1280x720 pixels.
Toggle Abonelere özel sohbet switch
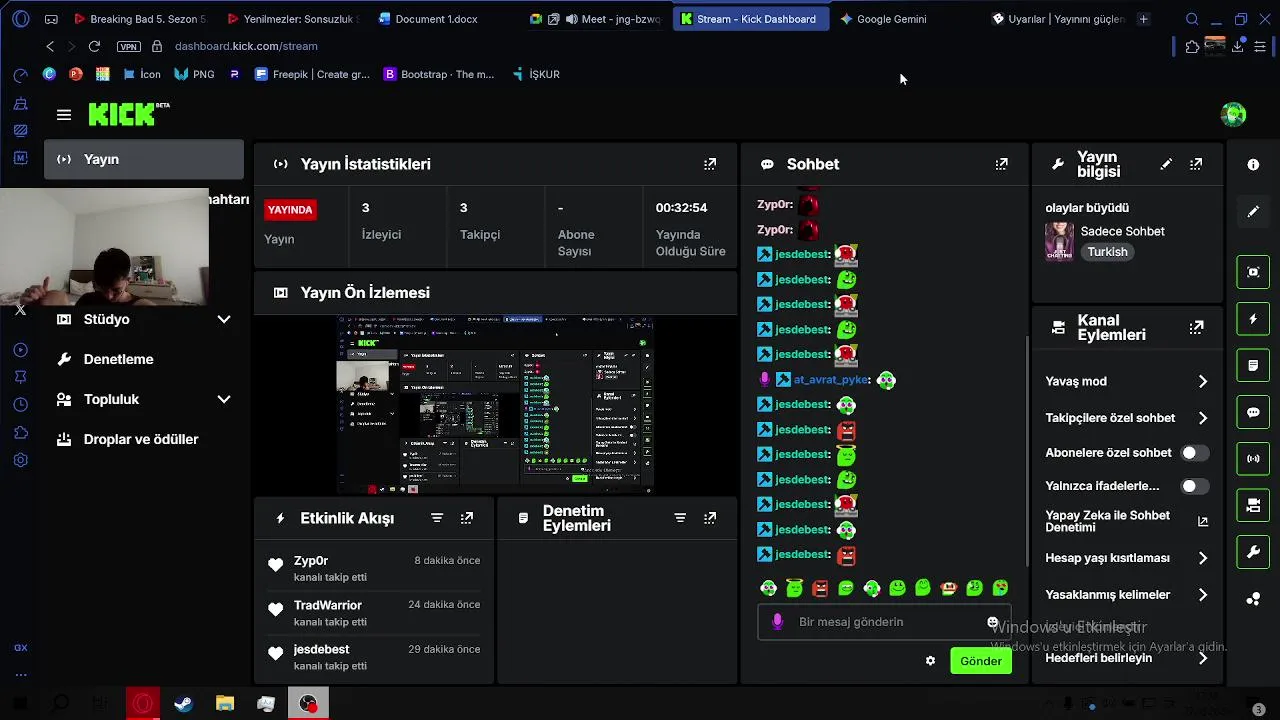pos(1194,453)
